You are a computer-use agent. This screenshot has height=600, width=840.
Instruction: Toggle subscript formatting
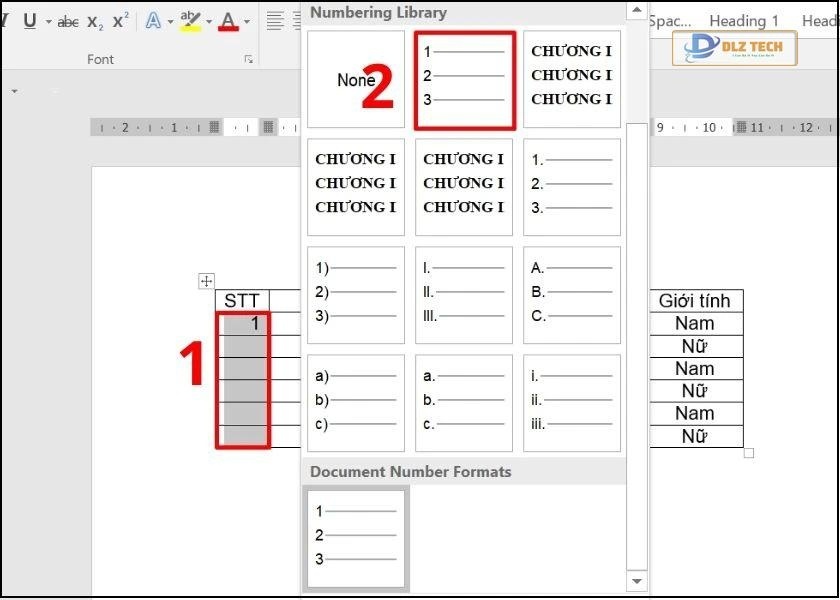[x=95, y=21]
